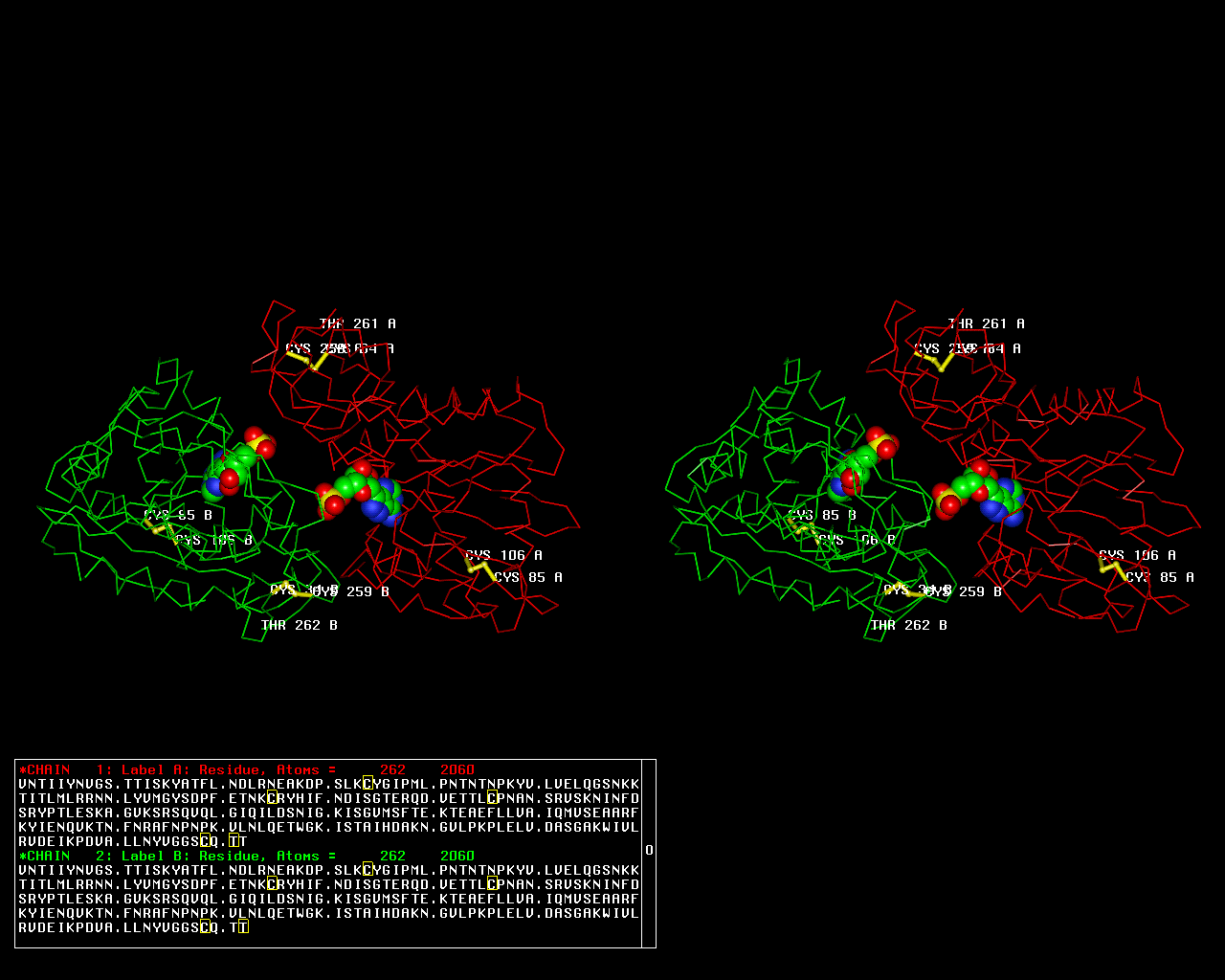Click the sequence panel's vertical scrollbar

(x=649, y=852)
